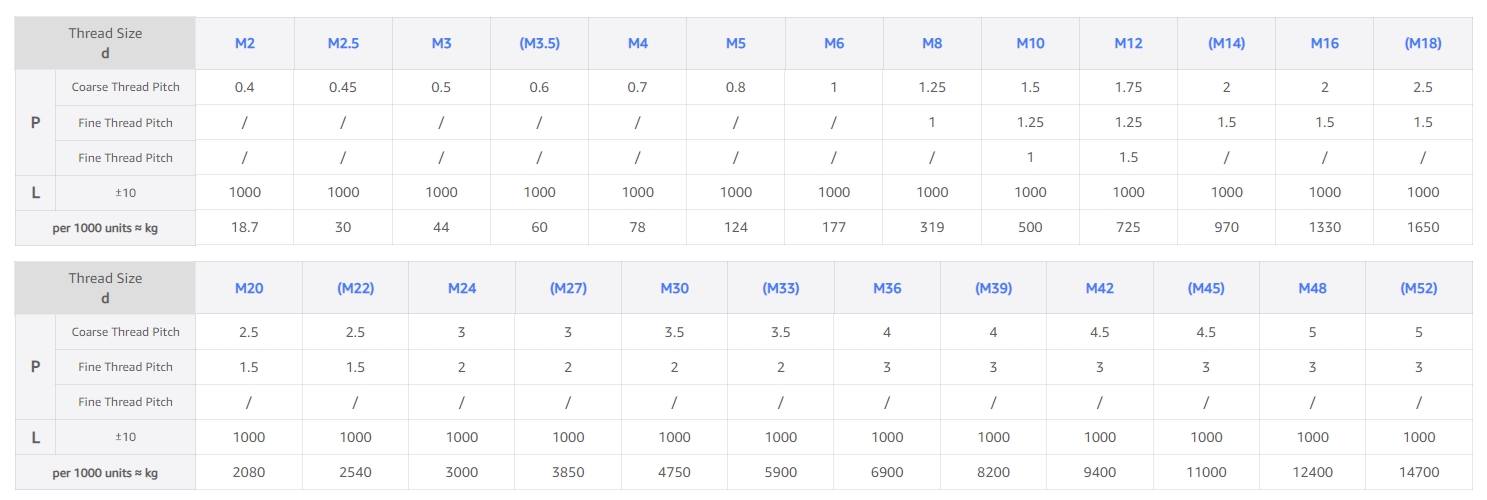This screenshot has height=500, width=1487.
Task: Select the 14700 weight cell under (M52)
Action: pos(1419,472)
